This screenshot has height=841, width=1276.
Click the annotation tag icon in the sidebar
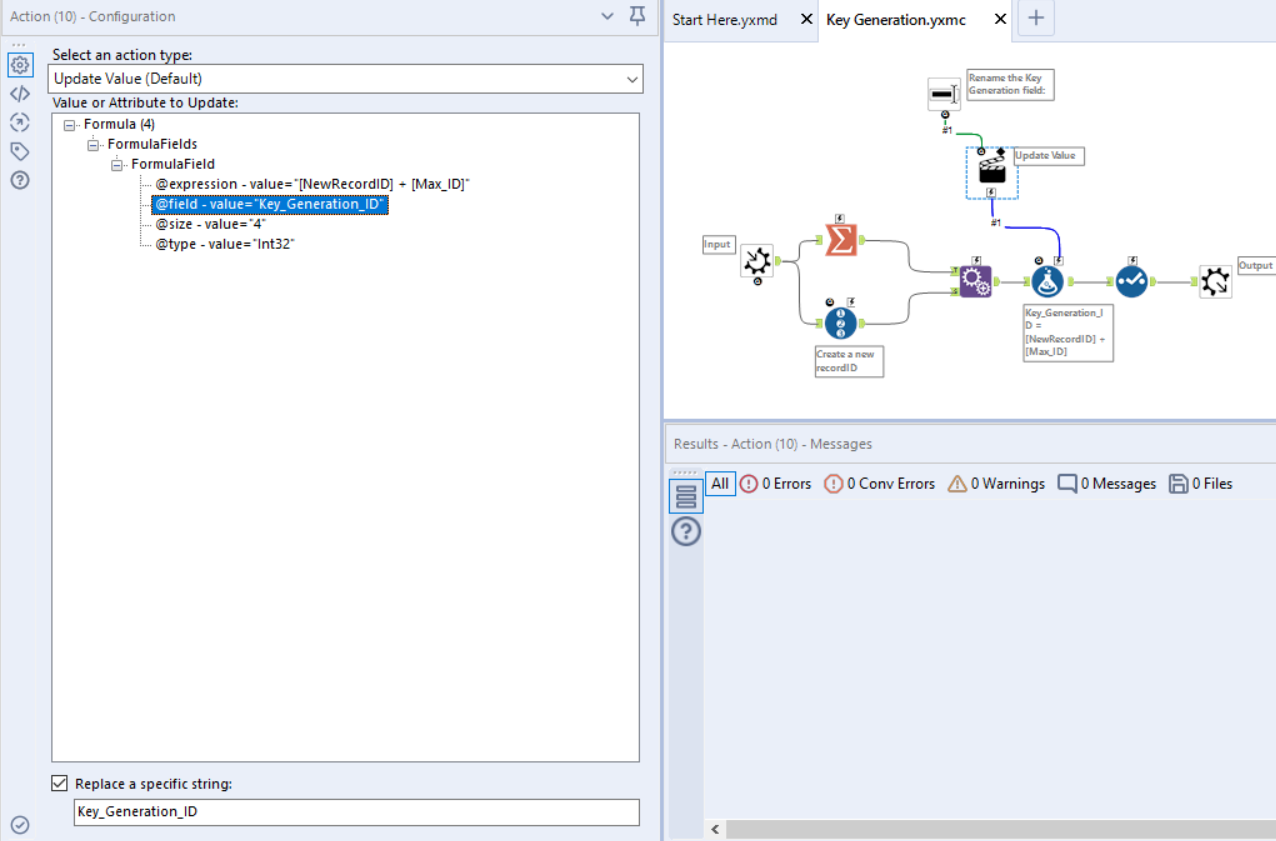tap(21, 151)
